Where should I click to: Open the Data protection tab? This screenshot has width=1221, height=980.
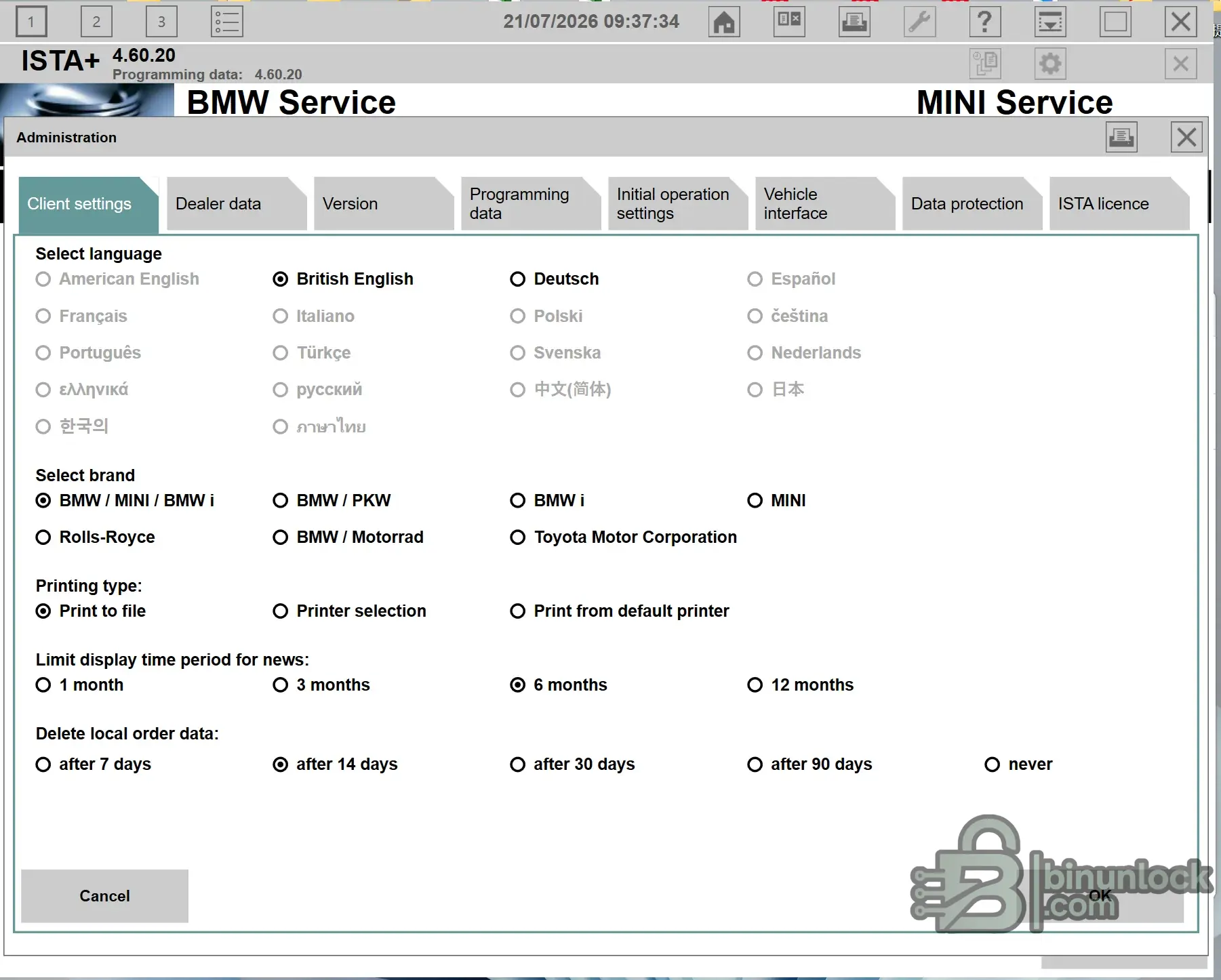tap(972, 204)
